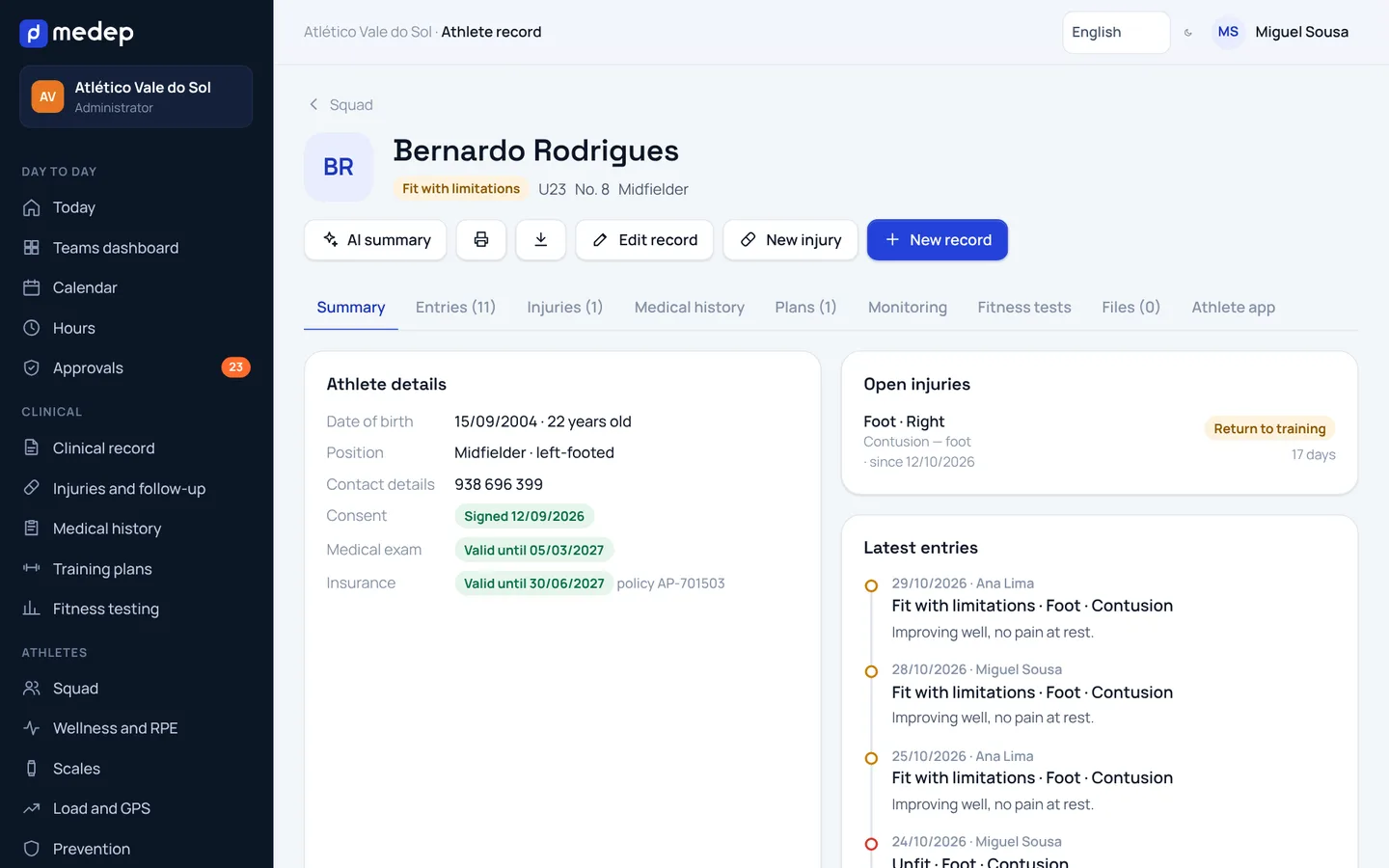Open the Atlético Vale do Sol club switcher
This screenshot has width=1389, height=868.
136,96
